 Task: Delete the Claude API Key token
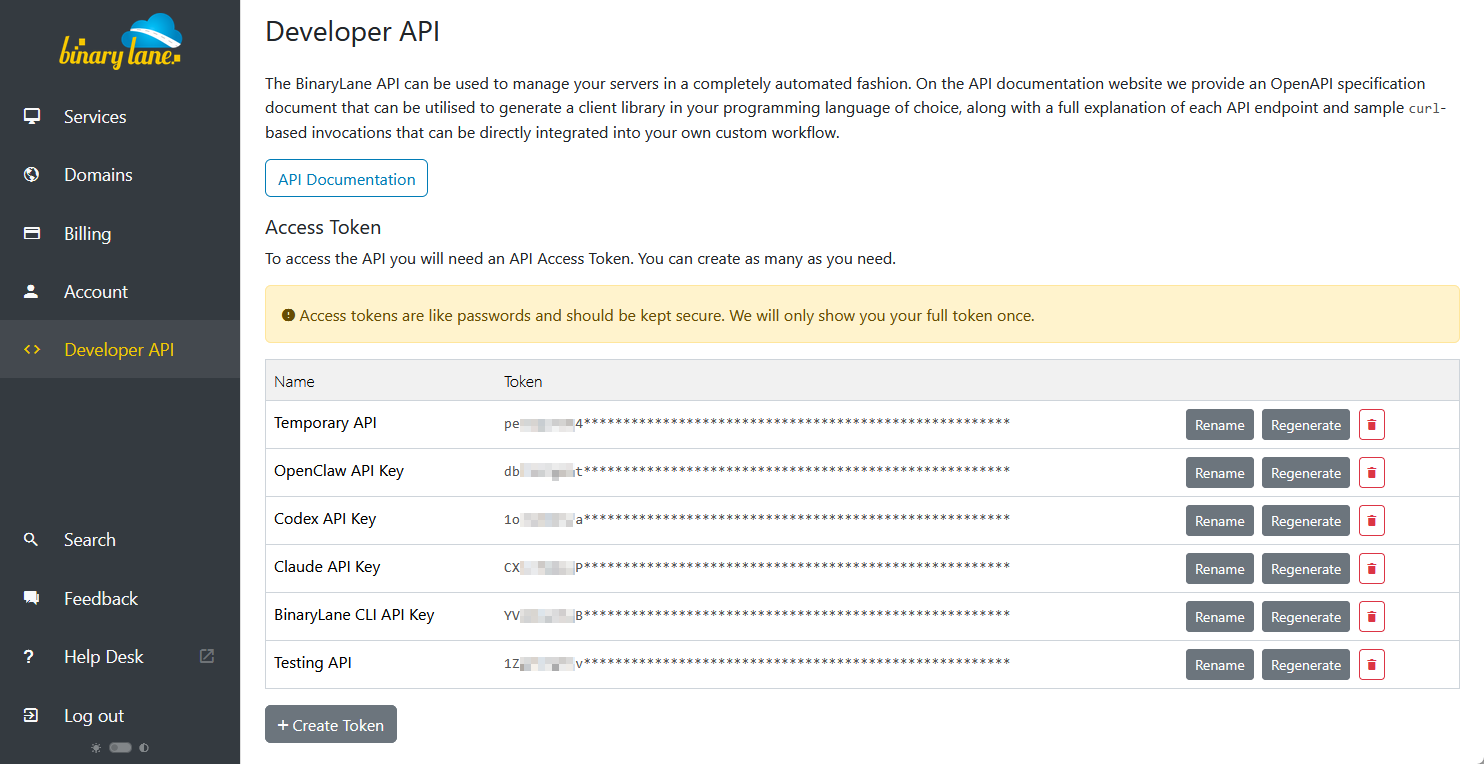pyautogui.click(x=1372, y=568)
